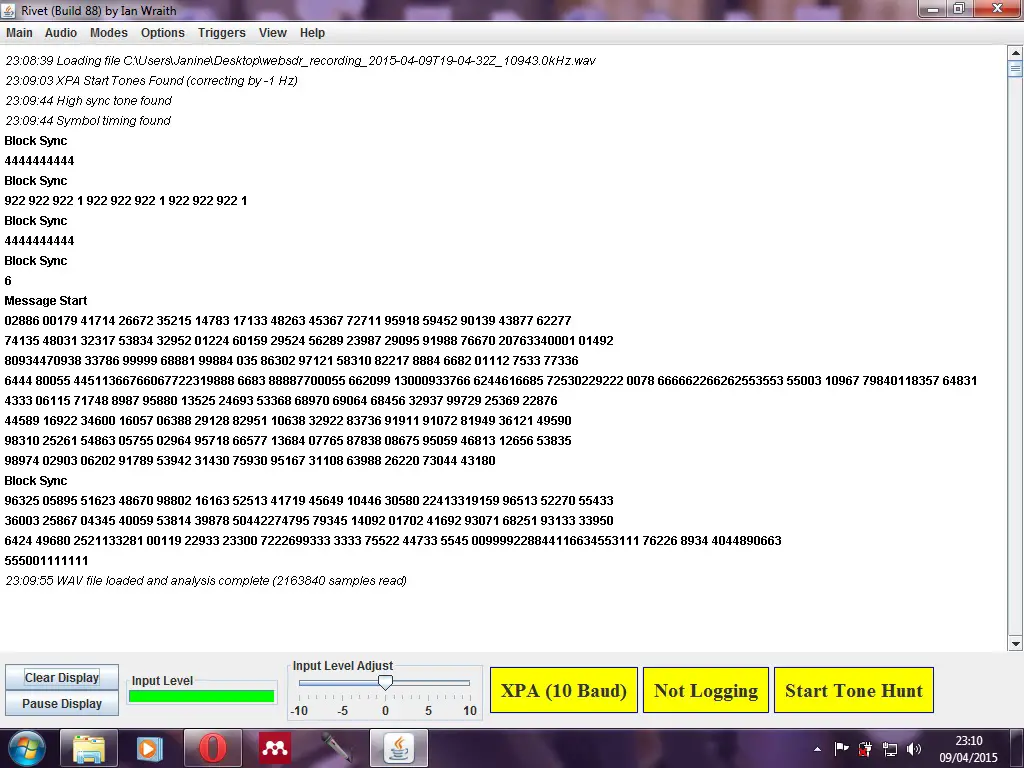Click the volume speaker tray icon
Viewport: 1024px width, 768px height.
pyautogui.click(x=913, y=749)
